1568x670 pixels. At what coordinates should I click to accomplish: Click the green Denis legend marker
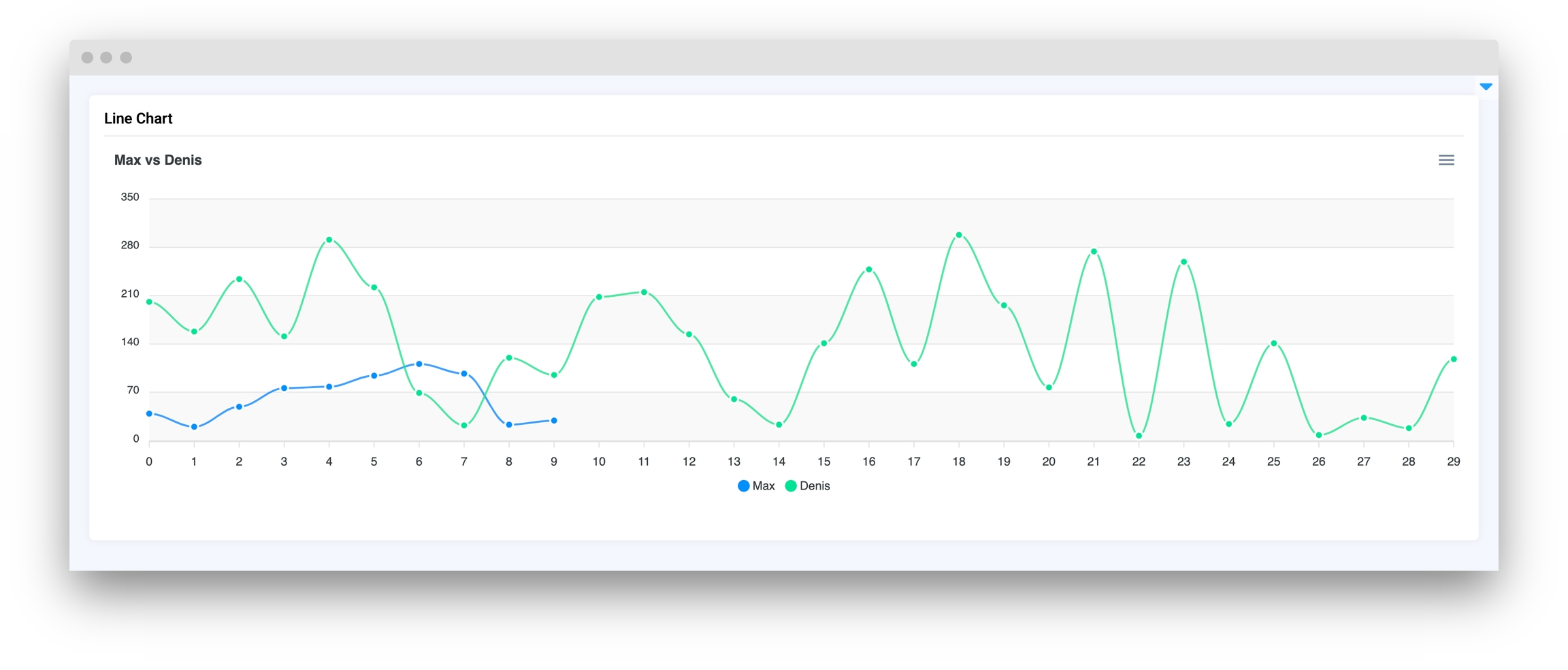(791, 485)
